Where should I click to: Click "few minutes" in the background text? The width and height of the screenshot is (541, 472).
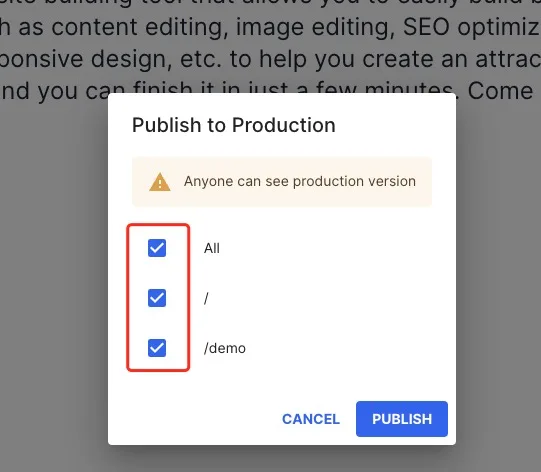pyautogui.click(x=385, y=90)
